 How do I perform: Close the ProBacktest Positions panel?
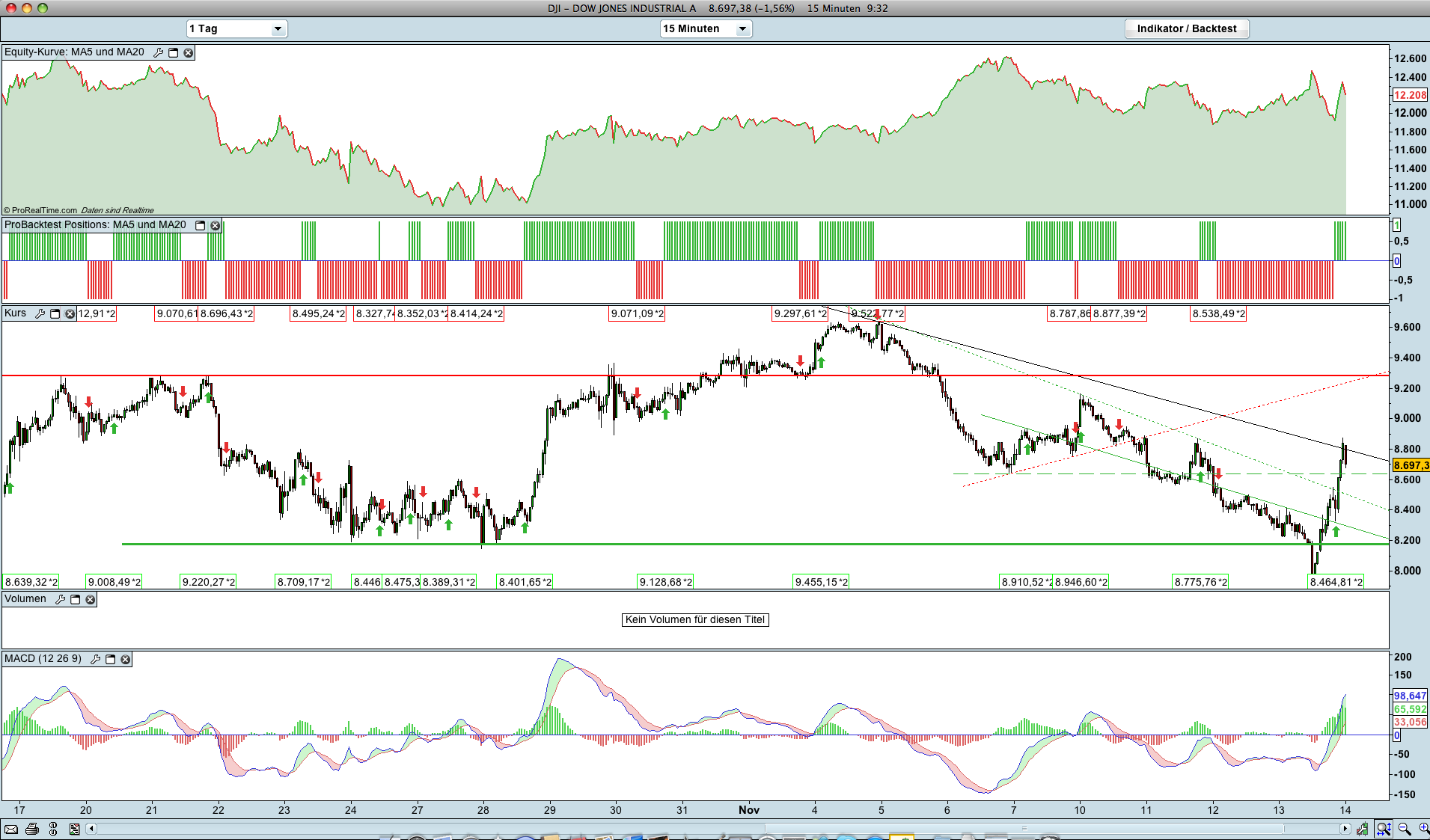click(216, 225)
